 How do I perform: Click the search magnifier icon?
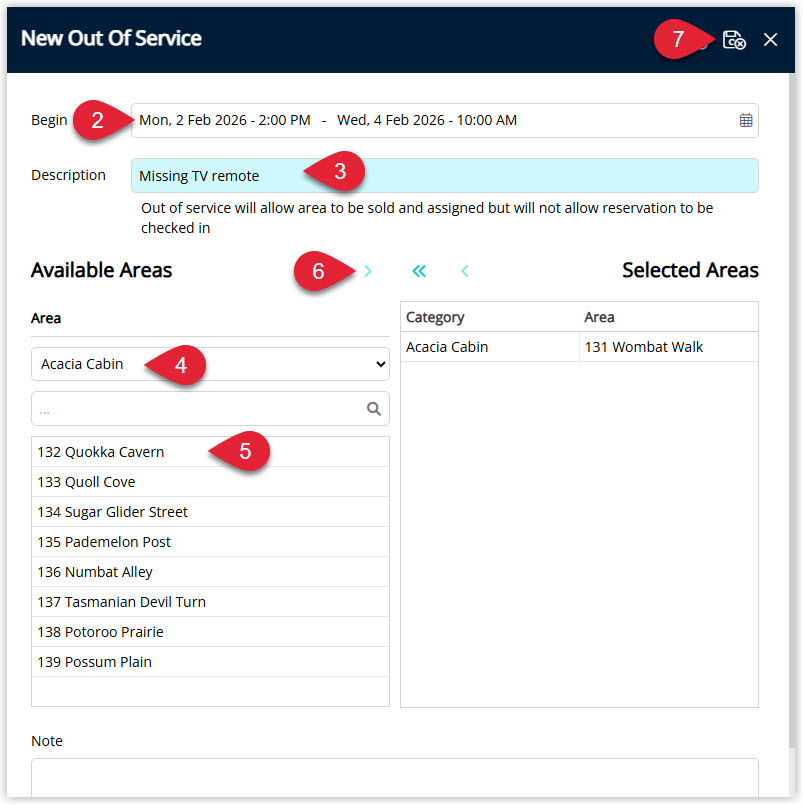pos(374,409)
